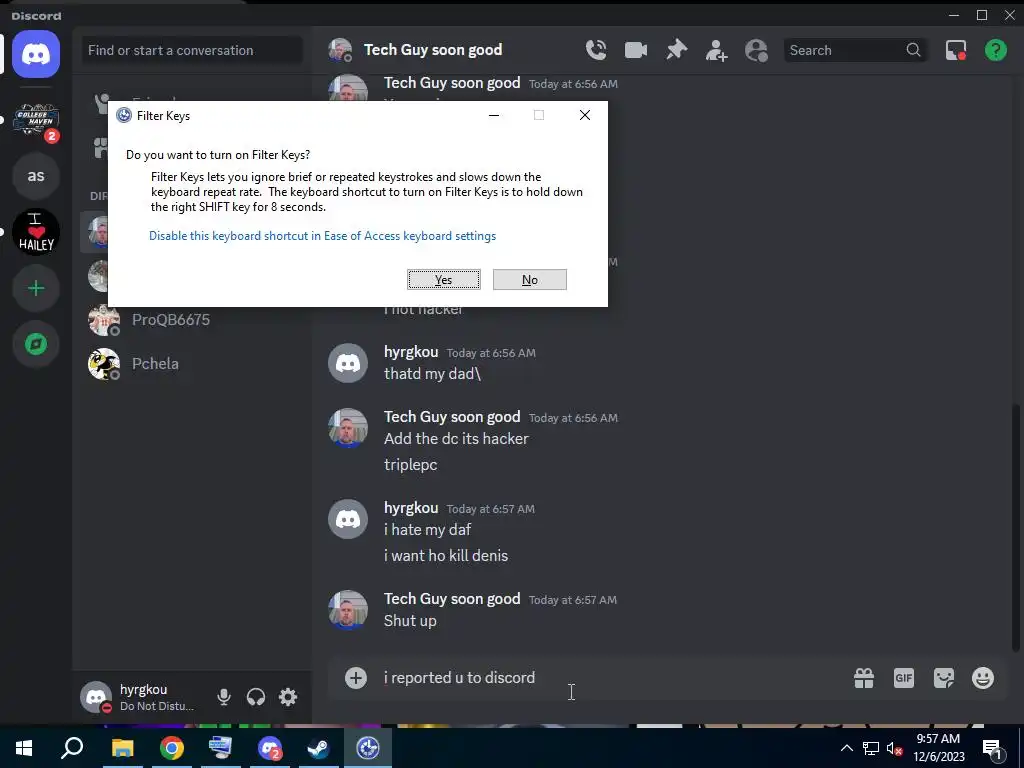Mute the microphone in user panel
1024x768 pixels.
pos(223,697)
